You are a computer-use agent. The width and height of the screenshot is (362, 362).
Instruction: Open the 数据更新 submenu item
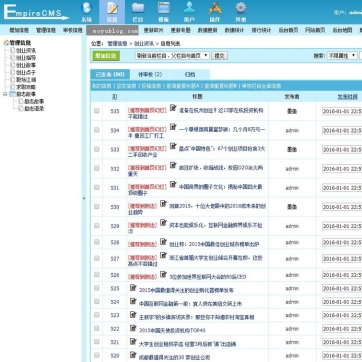click(207, 30)
